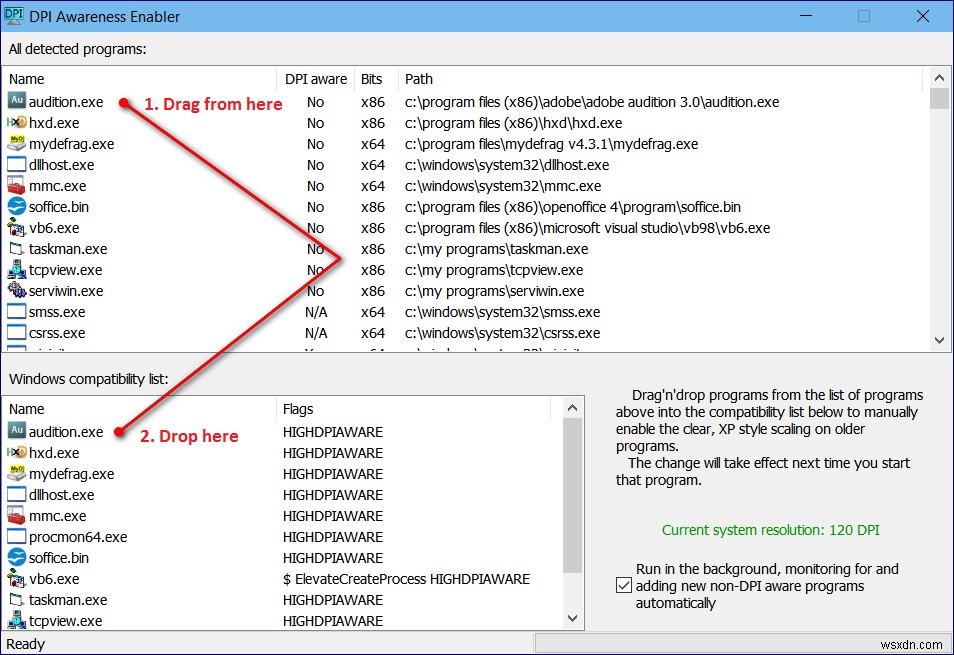Select the microsoft visual studio vb6.exe path
The width and height of the screenshot is (954, 655).
pos(587,228)
